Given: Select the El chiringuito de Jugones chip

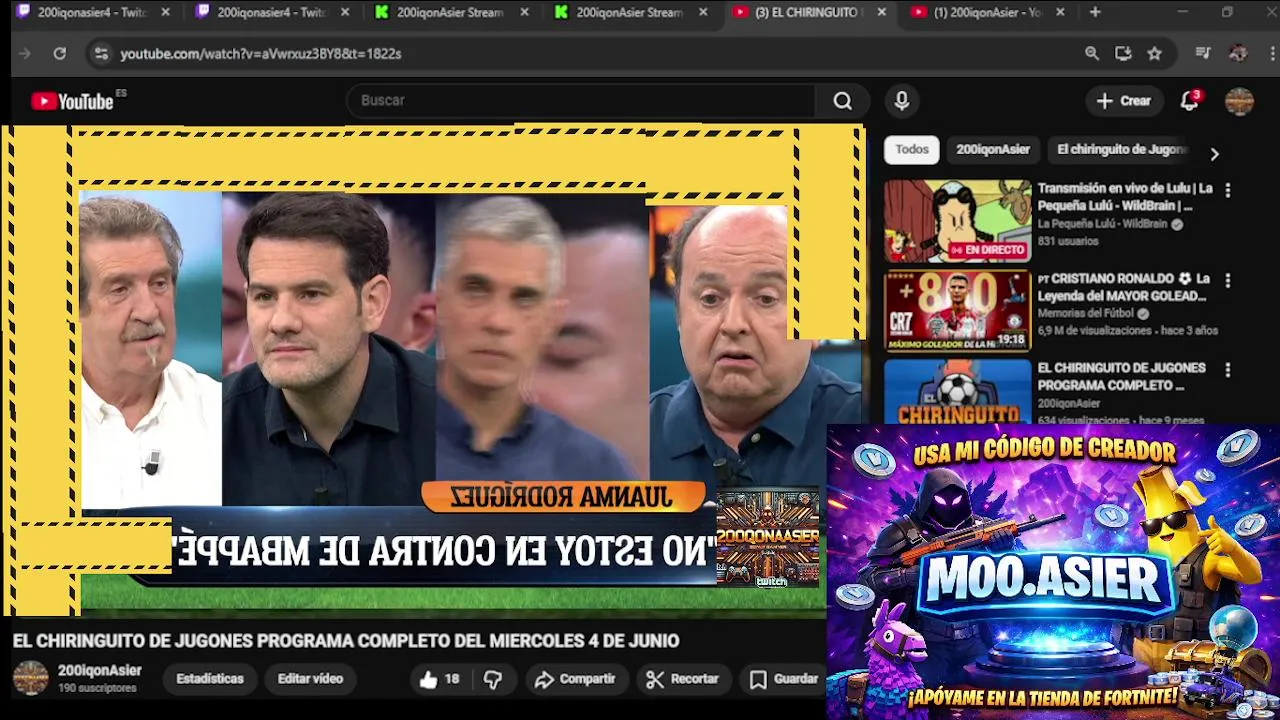Looking at the screenshot, I should [1122, 150].
